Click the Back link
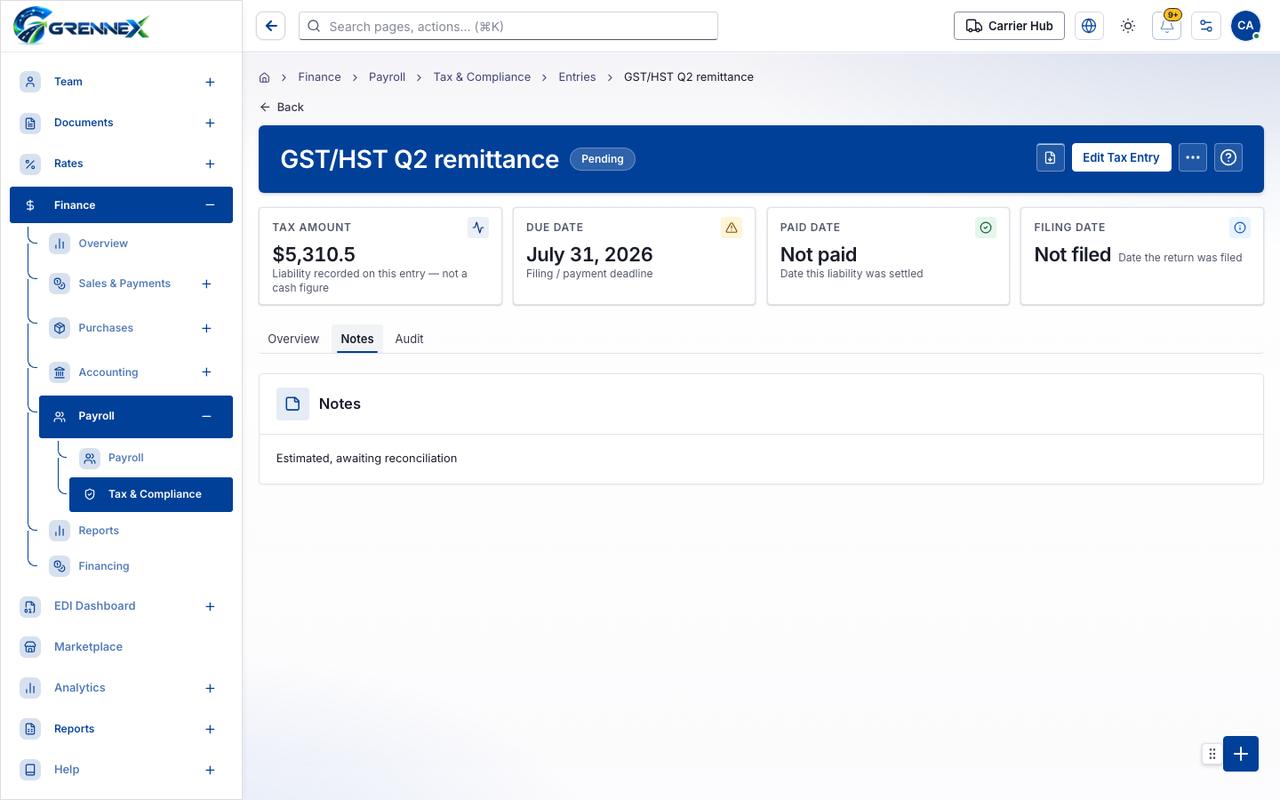Image resolution: width=1280 pixels, height=800 pixels. (x=281, y=107)
